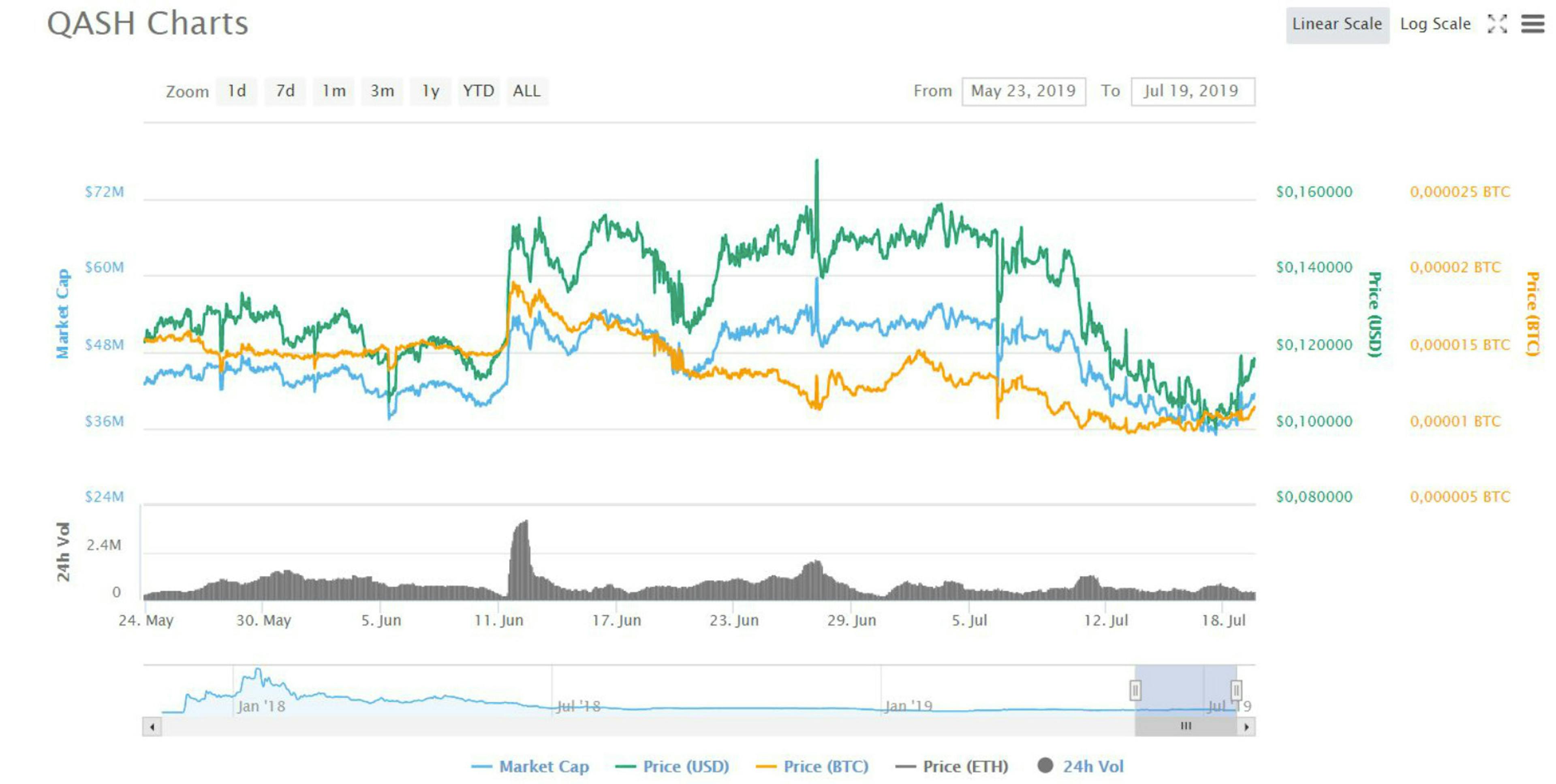Click the 5. Jul axis label
The image size is (1556, 784).
pos(970,620)
